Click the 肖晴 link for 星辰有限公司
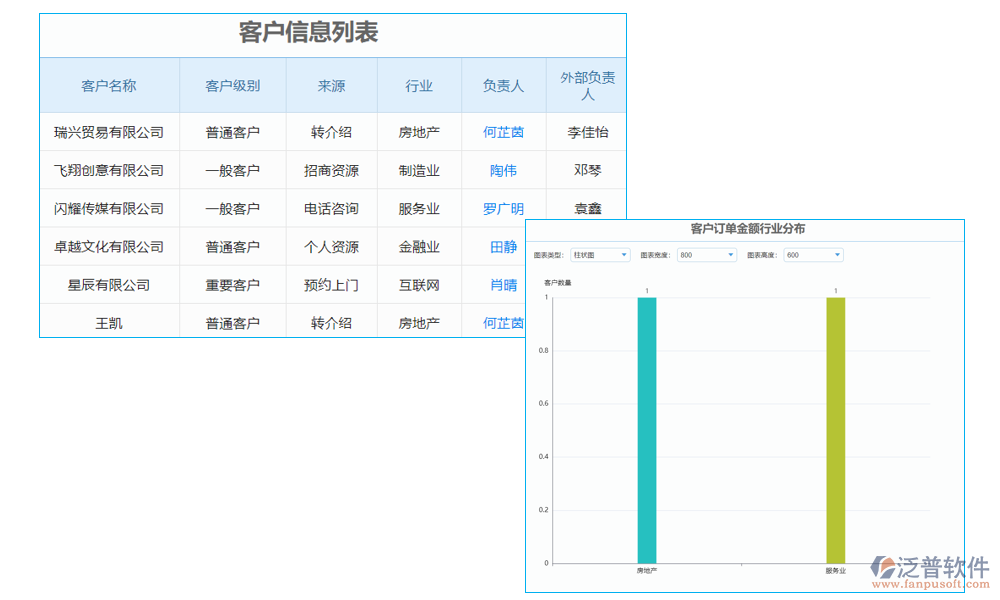 pyautogui.click(x=502, y=285)
